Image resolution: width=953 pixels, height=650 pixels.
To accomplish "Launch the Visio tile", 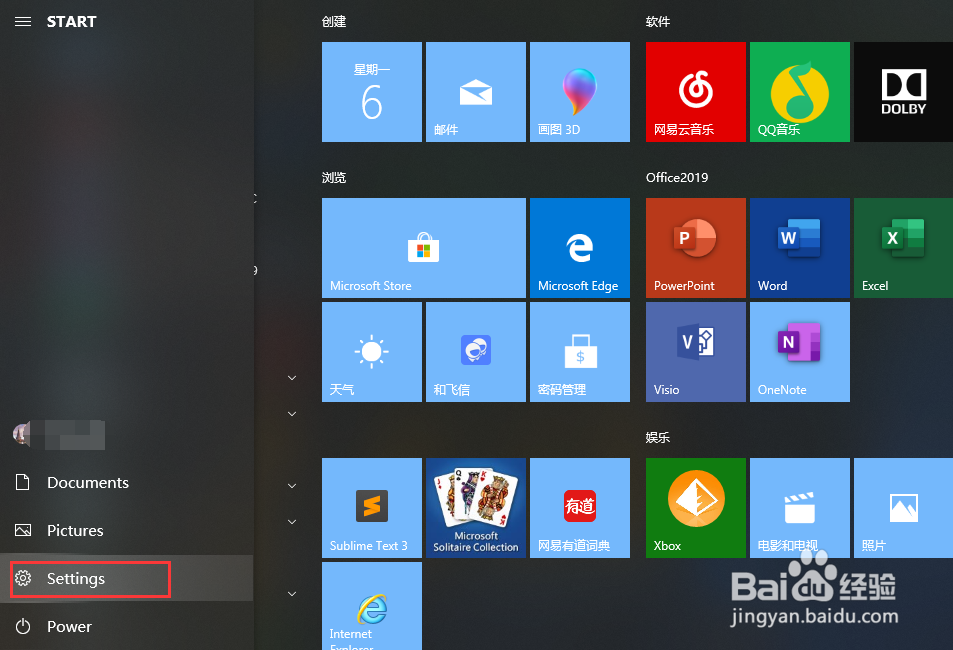I will coord(696,352).
